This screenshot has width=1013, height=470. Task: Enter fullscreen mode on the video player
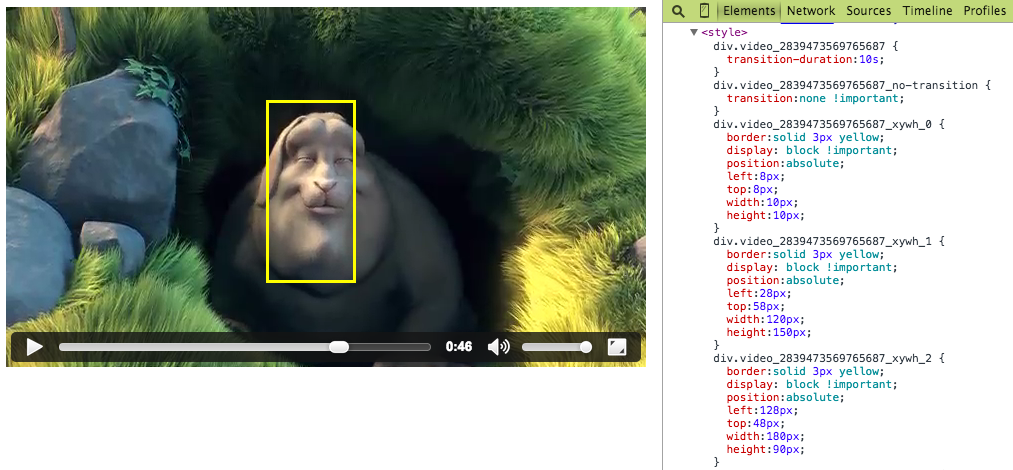(x=617, y=347)
